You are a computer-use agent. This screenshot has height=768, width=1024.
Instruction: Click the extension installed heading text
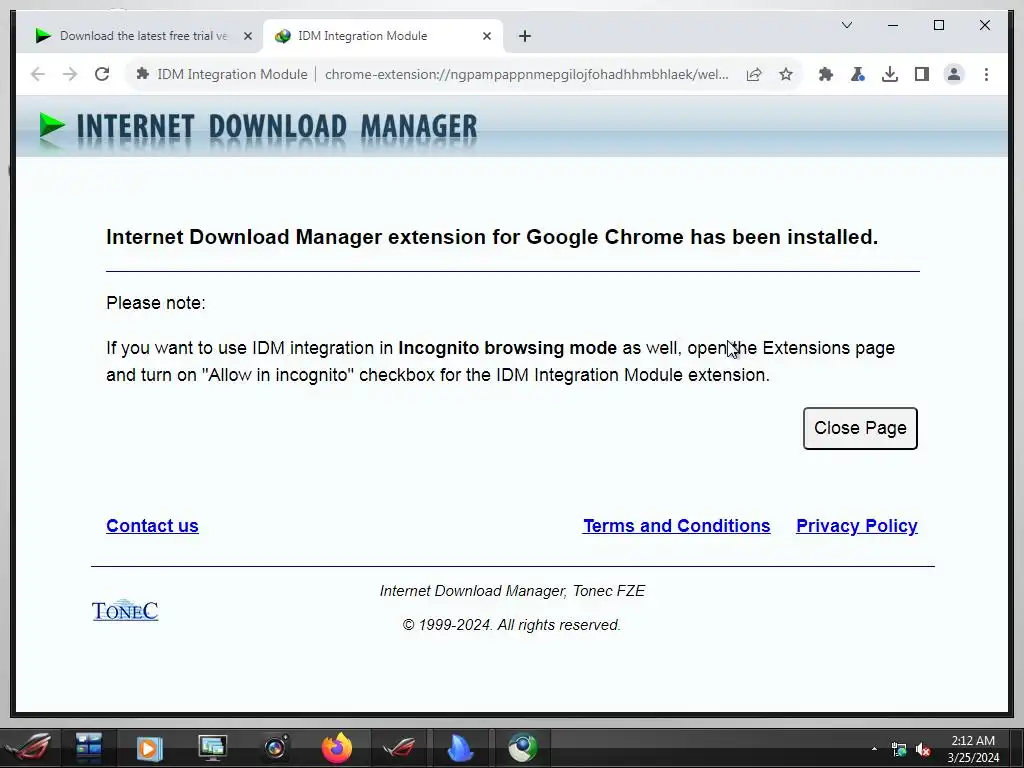pyautogui.click(x=492, y=236)
